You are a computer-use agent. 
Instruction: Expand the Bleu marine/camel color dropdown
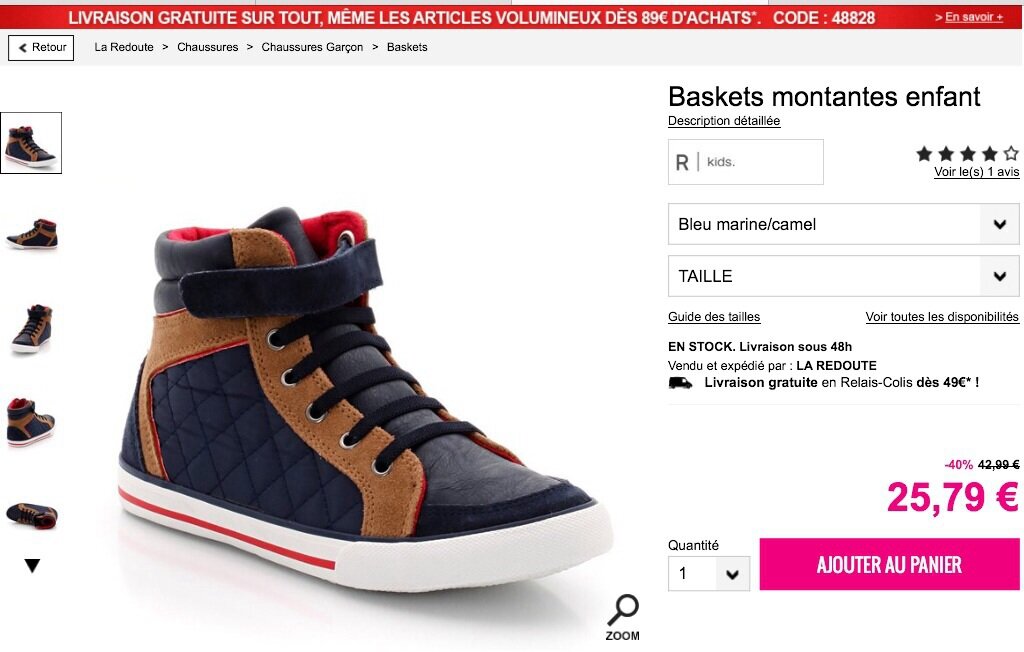[x=843, y=224]
